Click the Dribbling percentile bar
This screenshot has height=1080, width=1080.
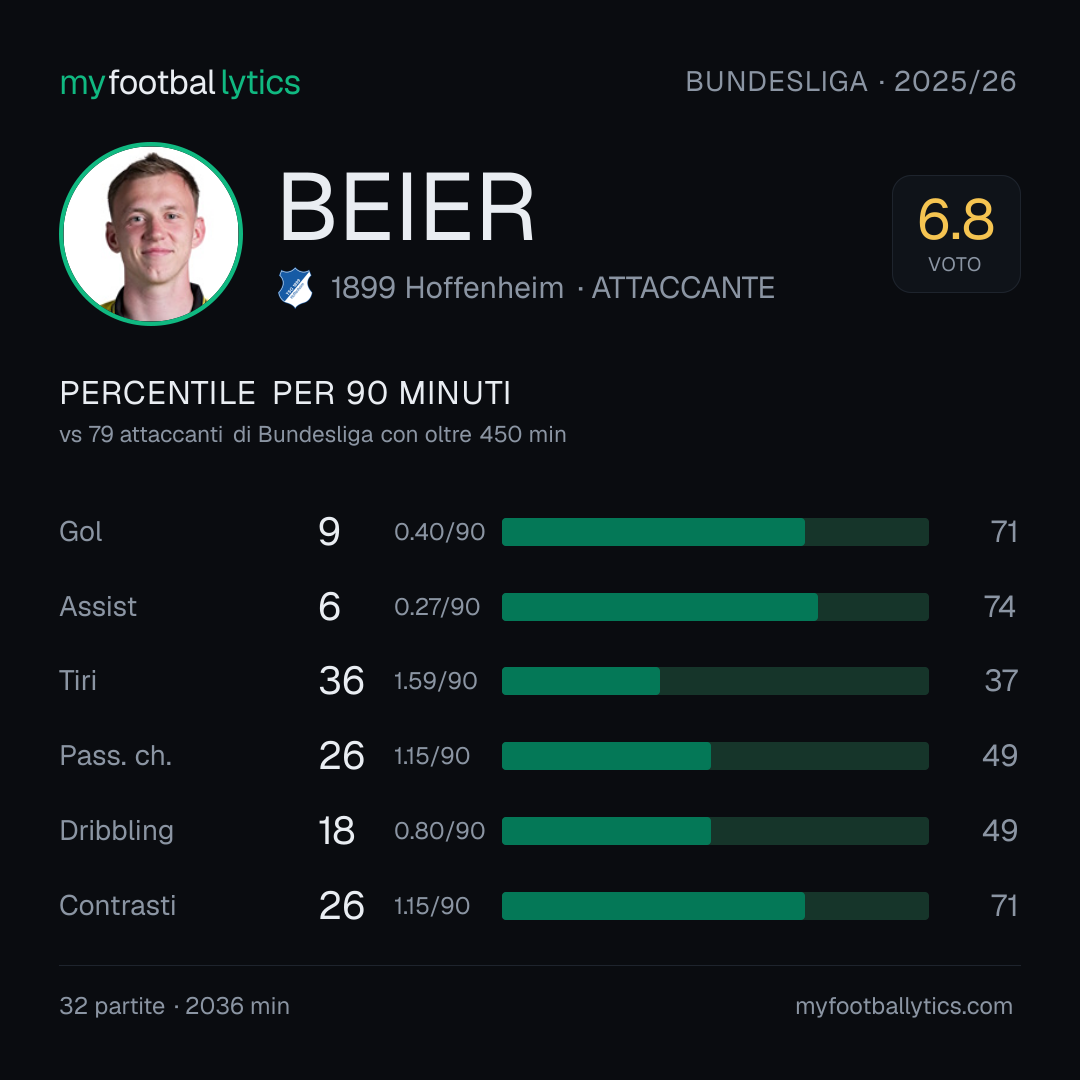(x=715, y=831)
